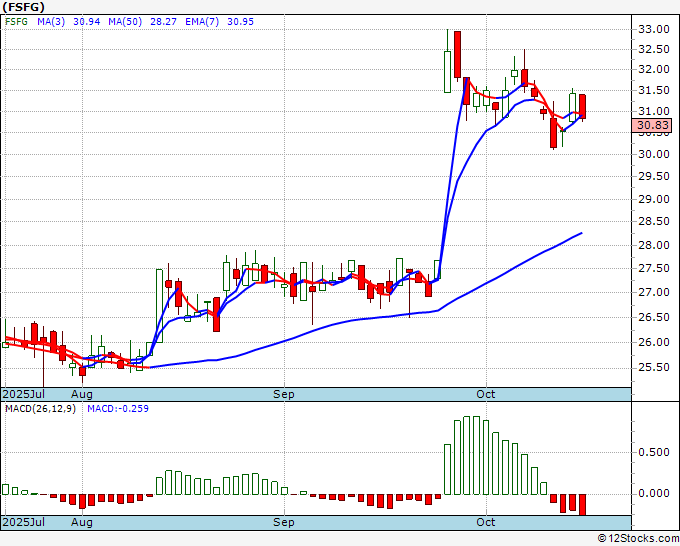
Task: Click the 0.500 MACD axis label
Action: pyautogui.click(x=655, y=451)
